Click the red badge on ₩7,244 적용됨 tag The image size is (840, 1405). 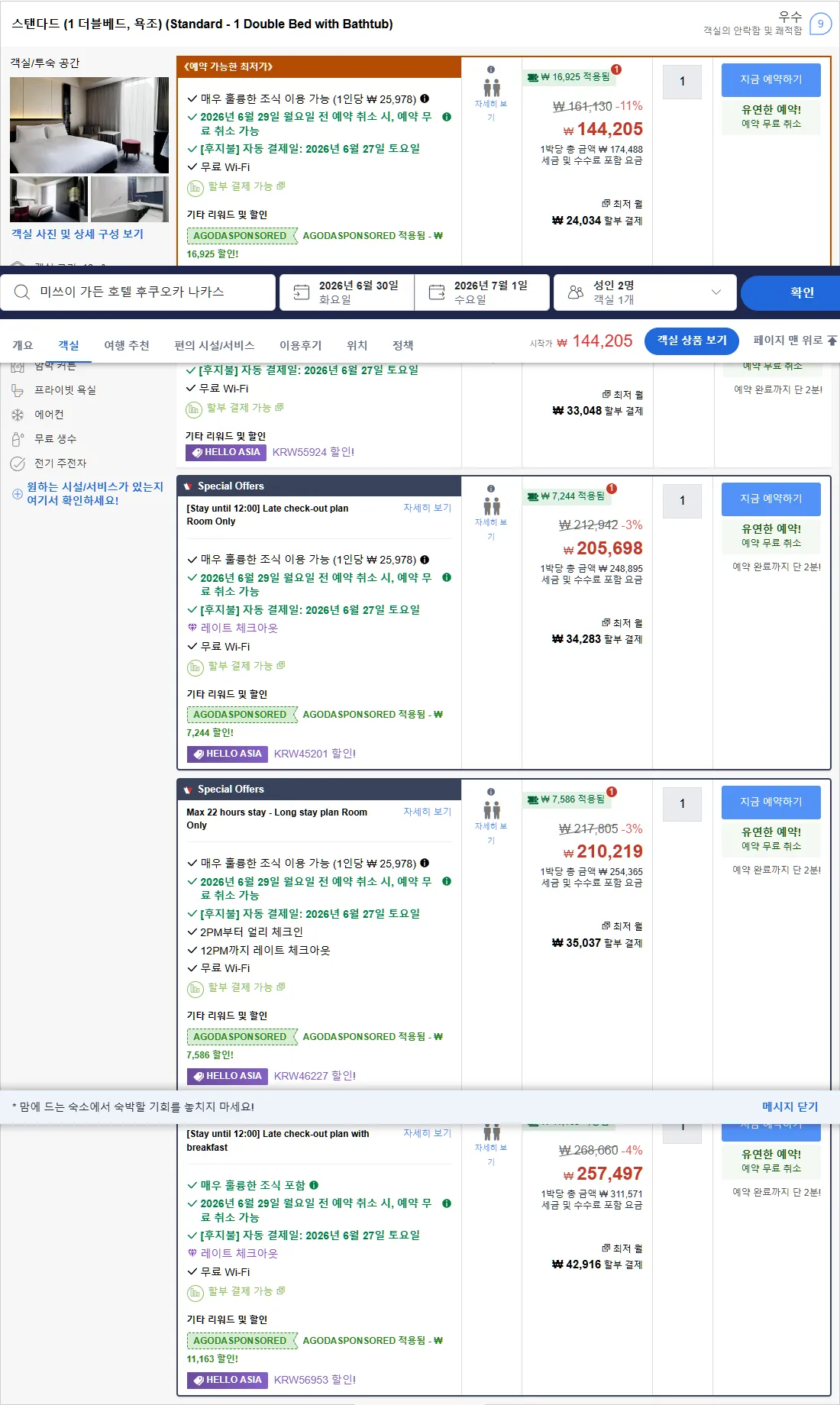click(x=612, y=489)
